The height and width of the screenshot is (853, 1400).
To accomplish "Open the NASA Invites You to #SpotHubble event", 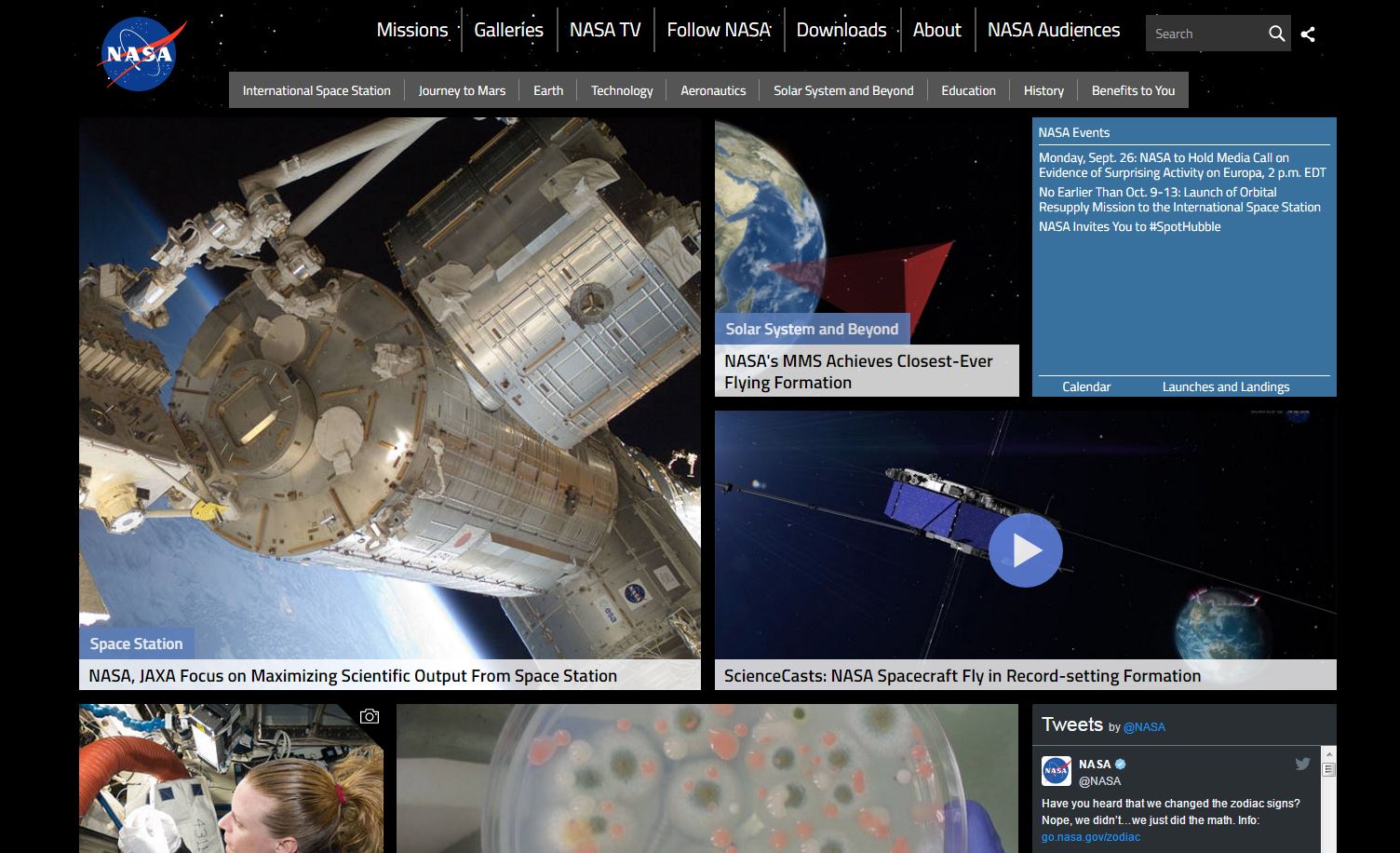I will pos(1129,226).
